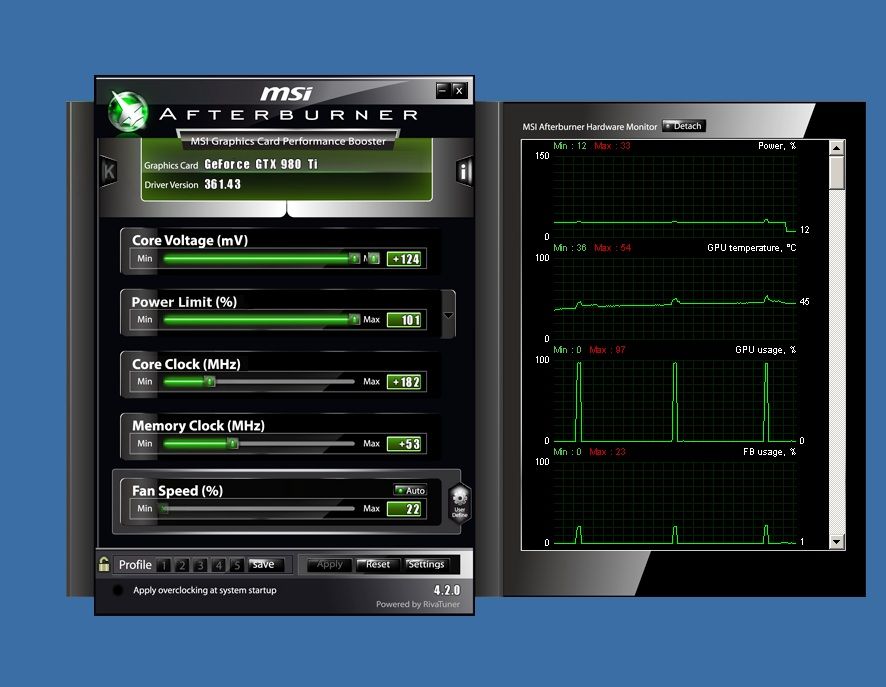Open the information i side button
The image size is (886, 687).
(x=464, y=171)
